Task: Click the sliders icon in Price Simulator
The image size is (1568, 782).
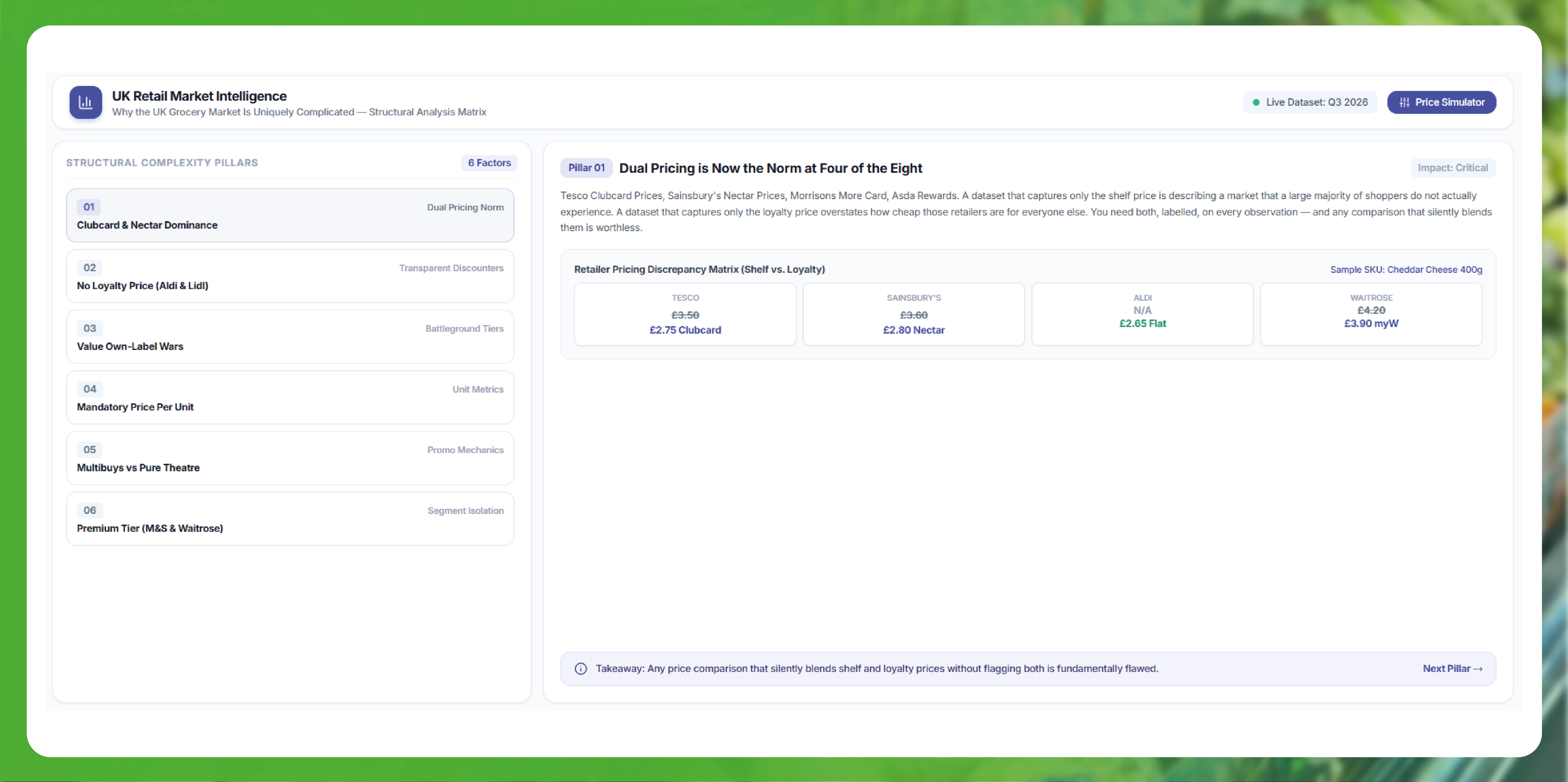Action: pyautogui.click(x=1404, y=102)
